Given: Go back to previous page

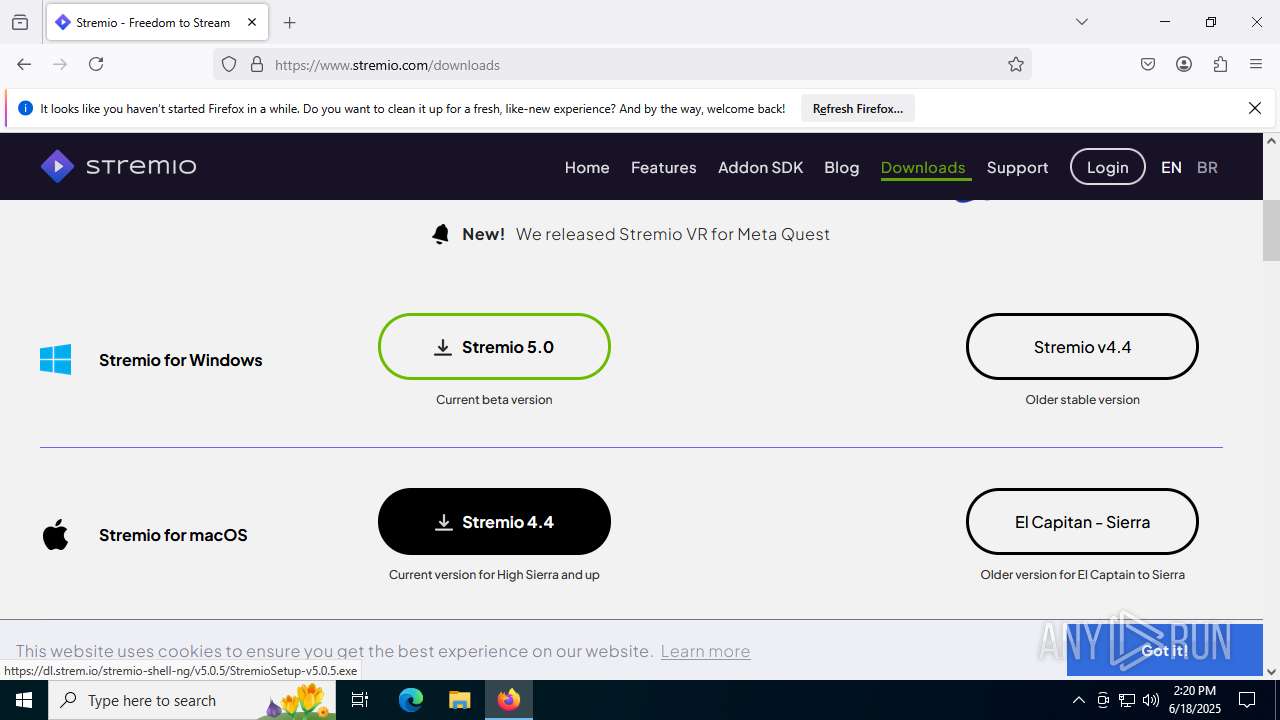Looking at the screenshot, I should (x=24, y=64).
